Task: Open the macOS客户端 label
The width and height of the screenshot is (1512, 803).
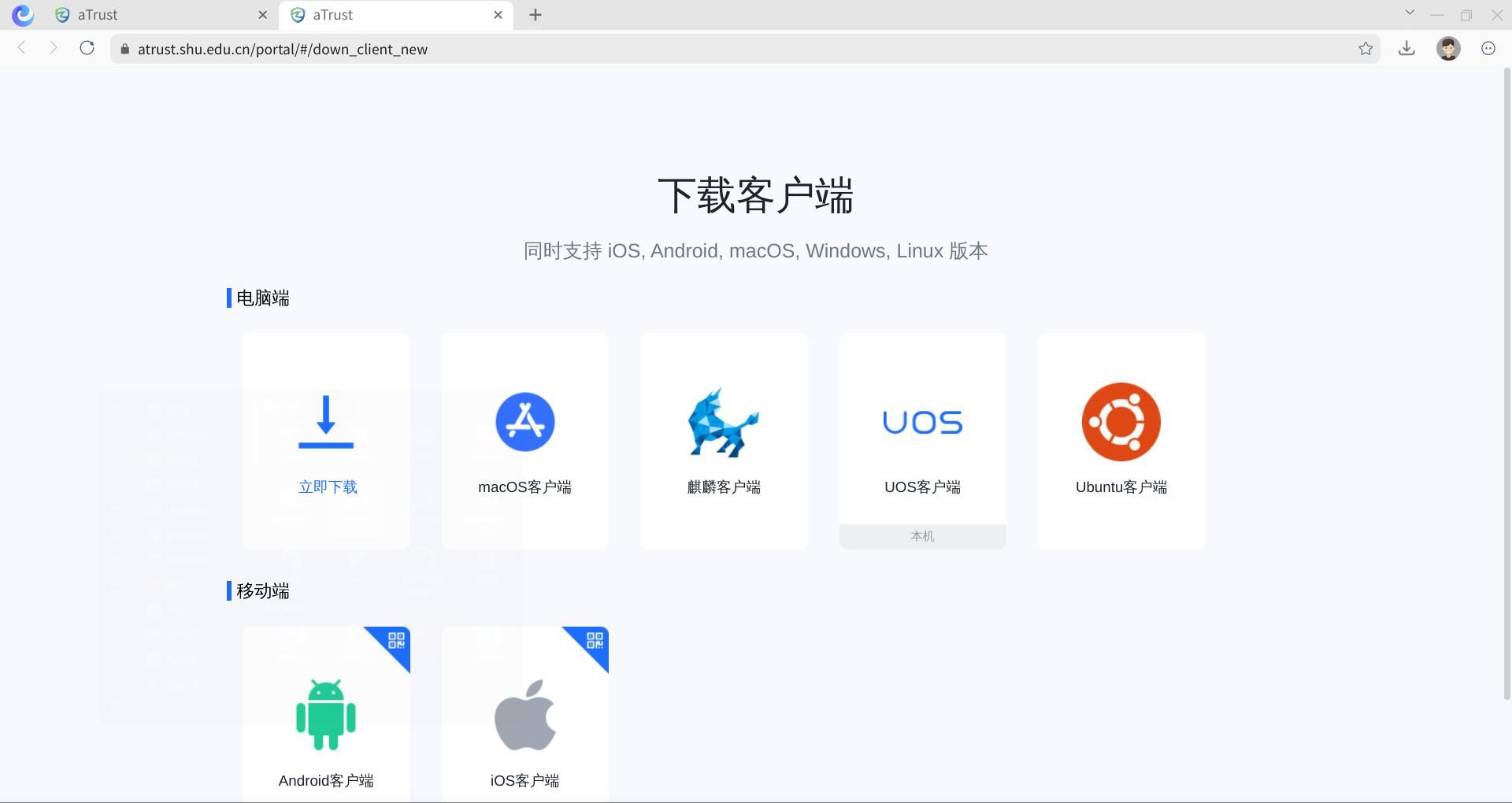Action: point(525,487)
